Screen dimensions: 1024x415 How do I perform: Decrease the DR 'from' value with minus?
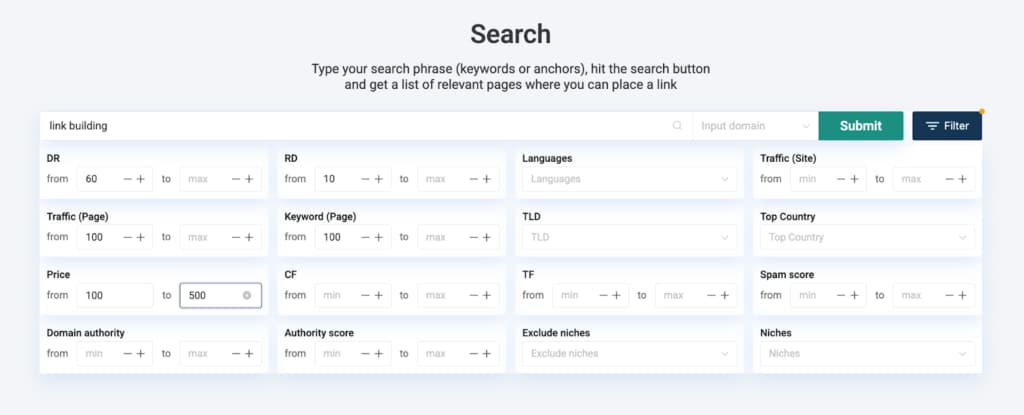(x=127, y=179)
